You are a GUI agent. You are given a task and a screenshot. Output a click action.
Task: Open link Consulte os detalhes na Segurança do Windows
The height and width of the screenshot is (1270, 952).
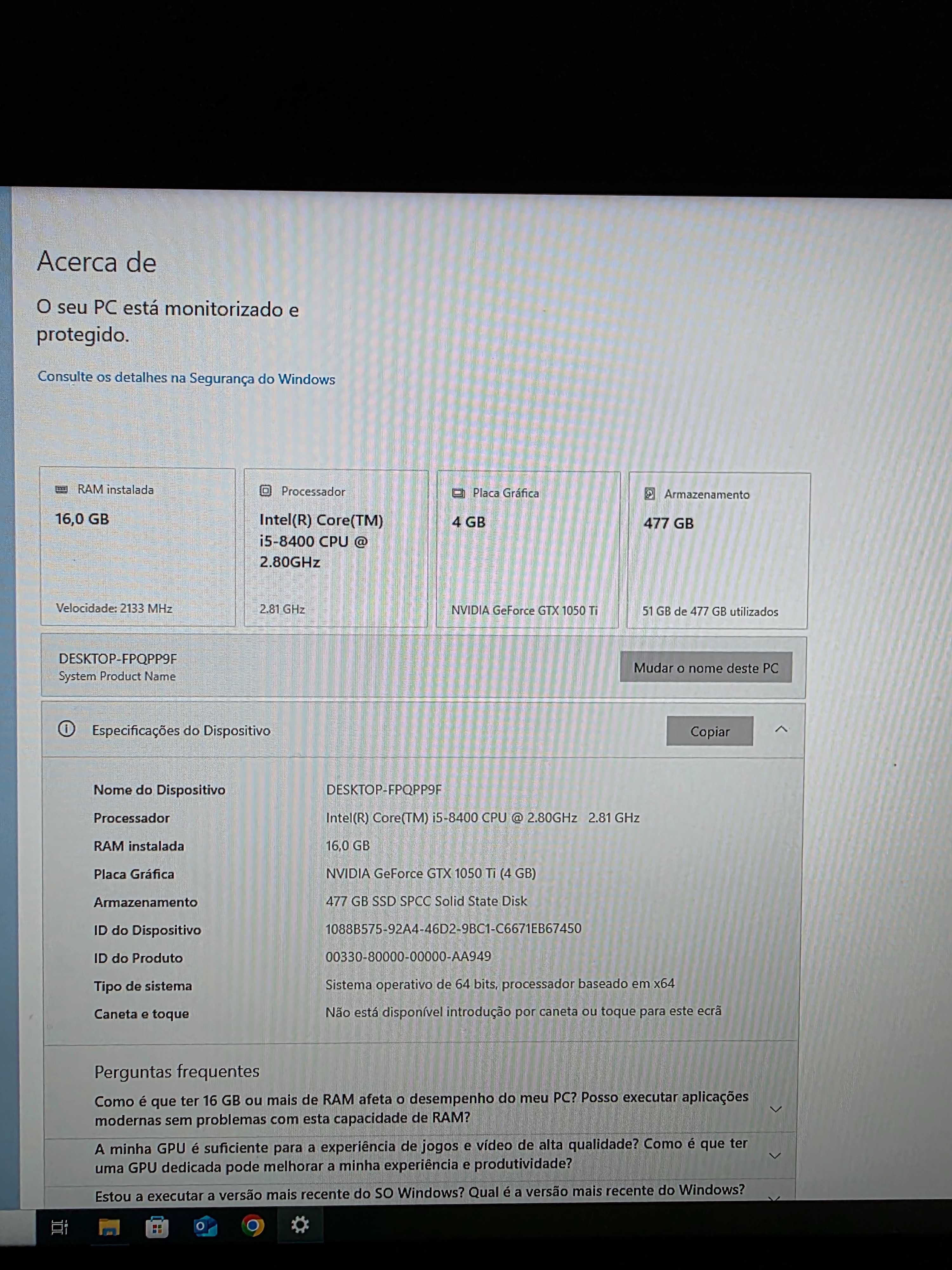[x=186, y=378]
